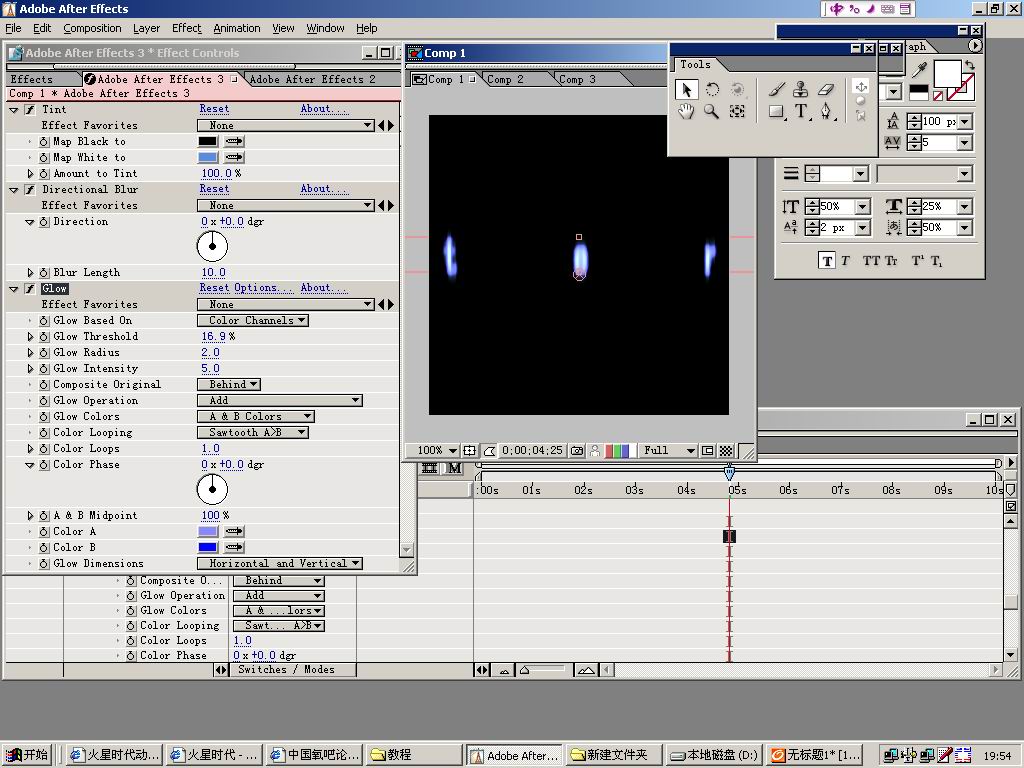Select the Rotation tool
Image resolution: width=1024 pixels, height=768 pixels.
click(711, 89)
